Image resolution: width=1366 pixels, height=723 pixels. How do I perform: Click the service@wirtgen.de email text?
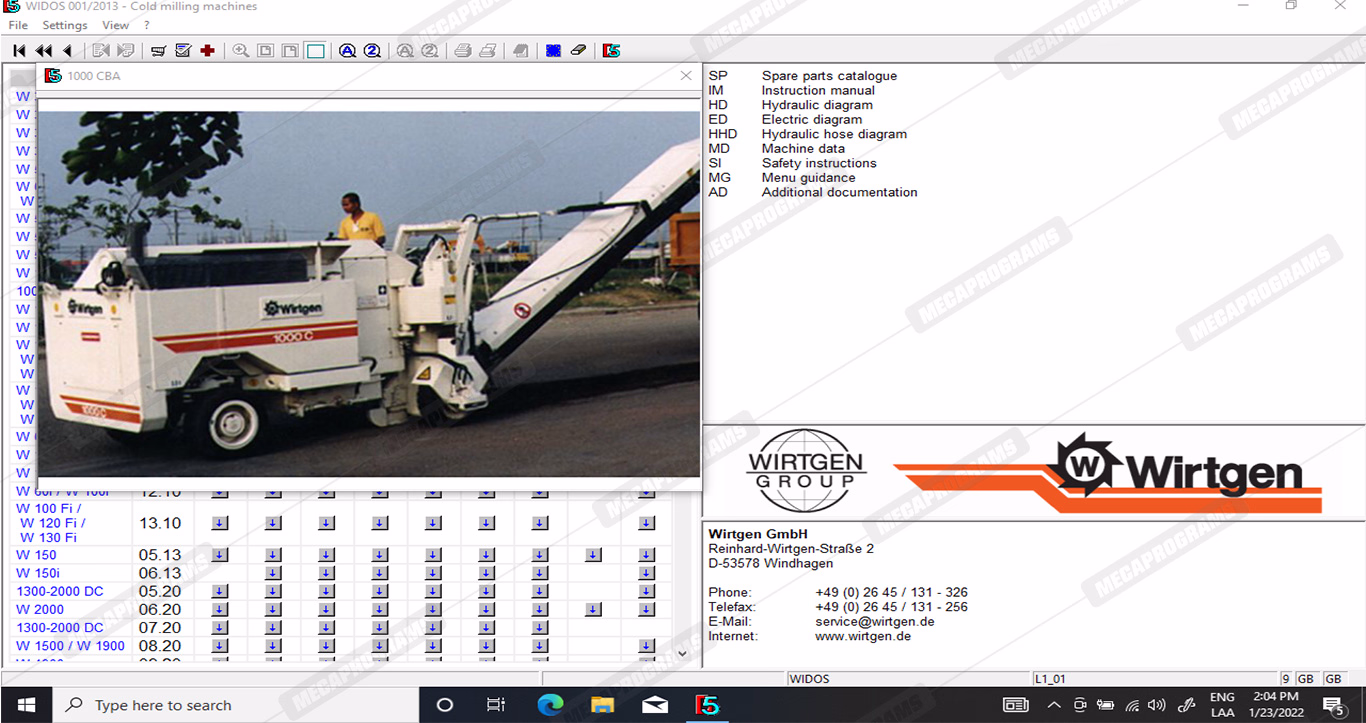pos(875,621)
